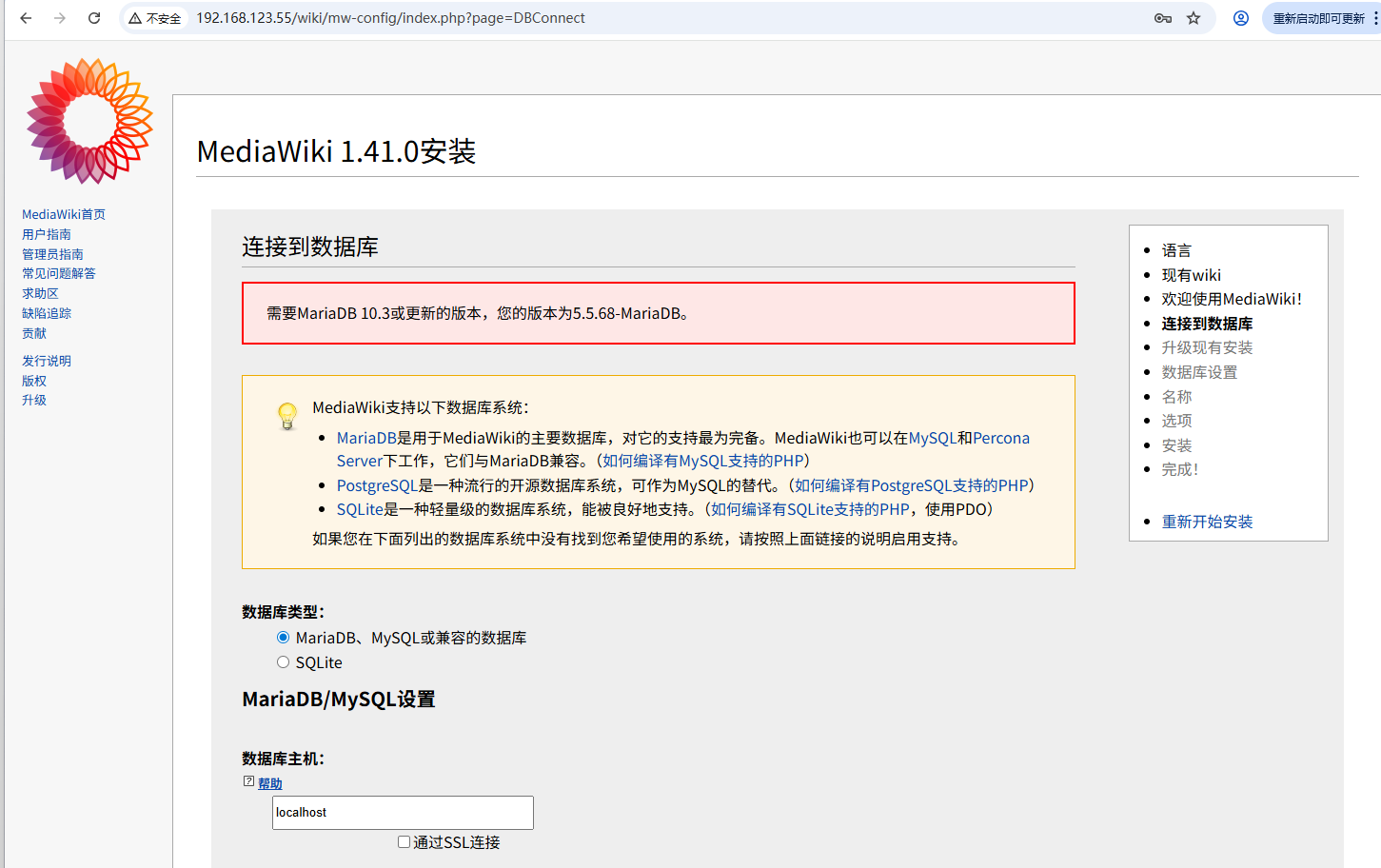Screen dimensions: 1381x868
Task: Click the 数据库设置 step in the list
Action: tap(1199, 372)
